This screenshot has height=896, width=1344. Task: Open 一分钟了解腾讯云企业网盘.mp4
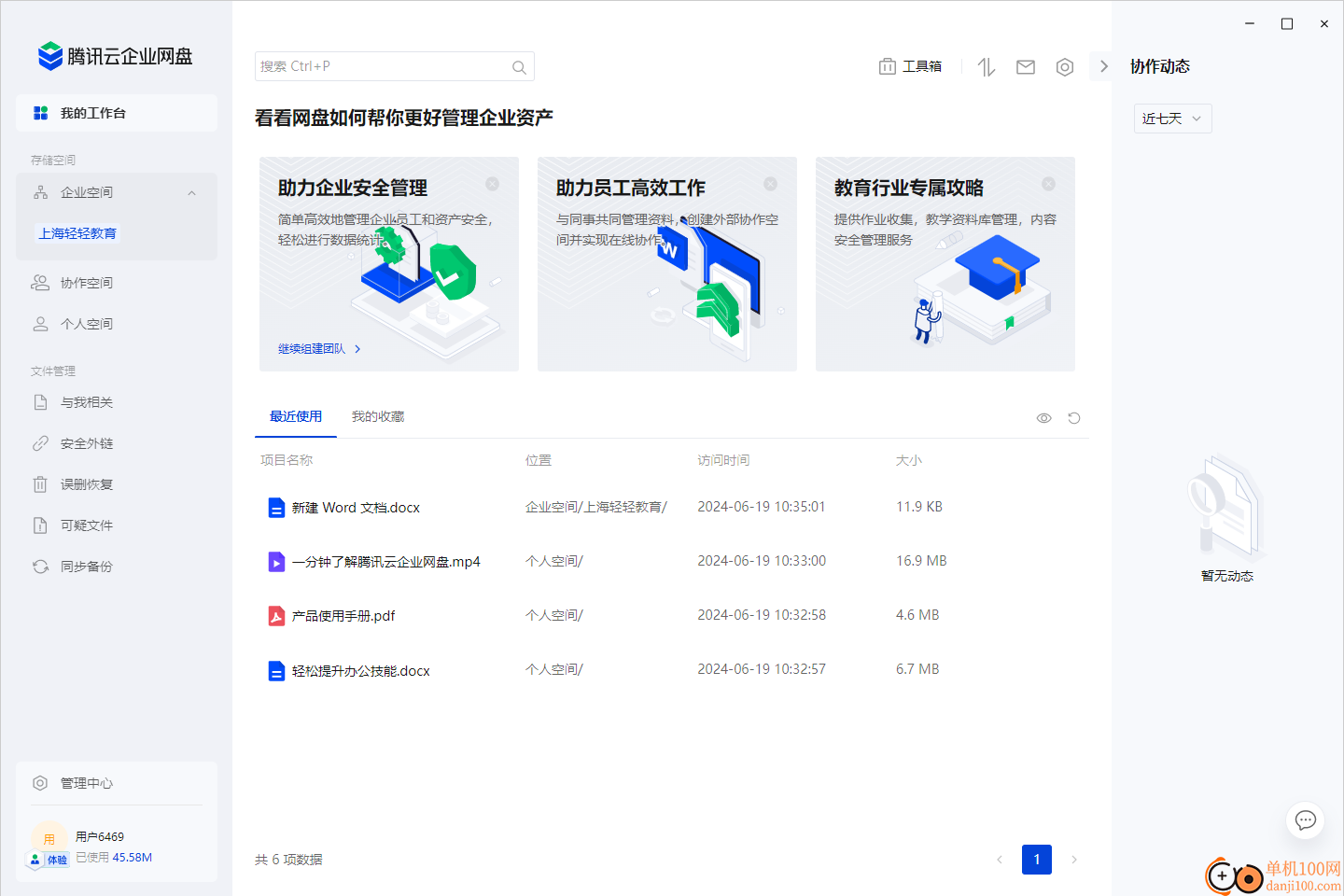[x=385, y=562]
